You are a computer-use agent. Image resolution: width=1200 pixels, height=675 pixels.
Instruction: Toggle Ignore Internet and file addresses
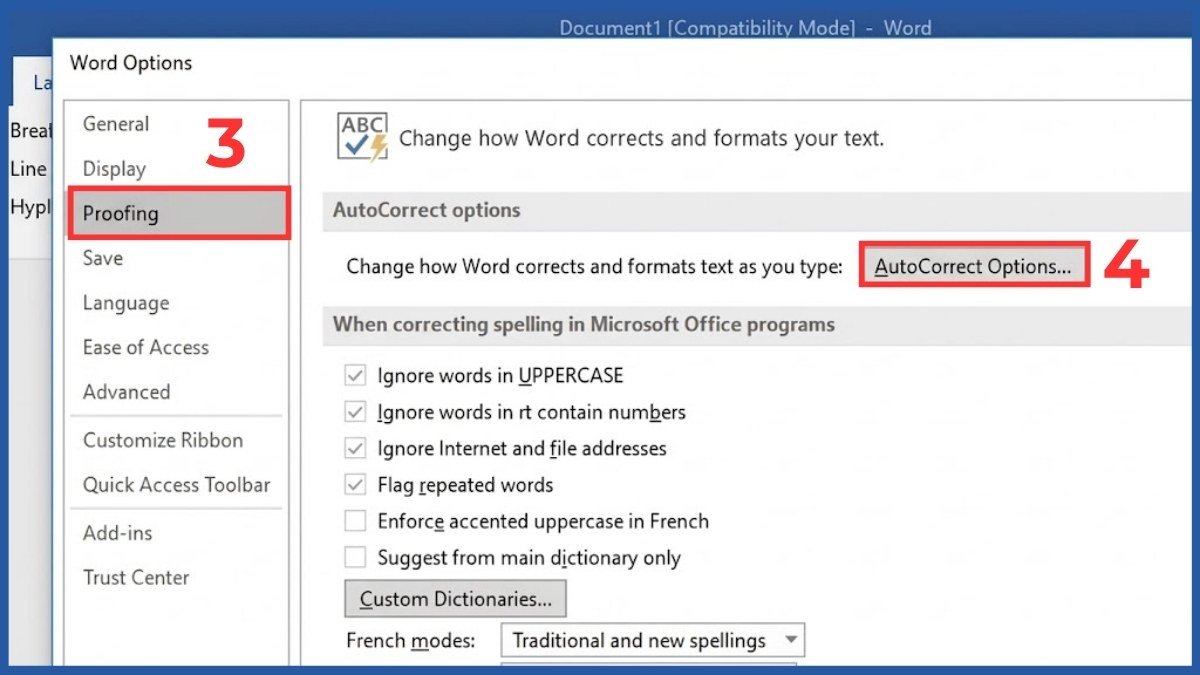355,449
